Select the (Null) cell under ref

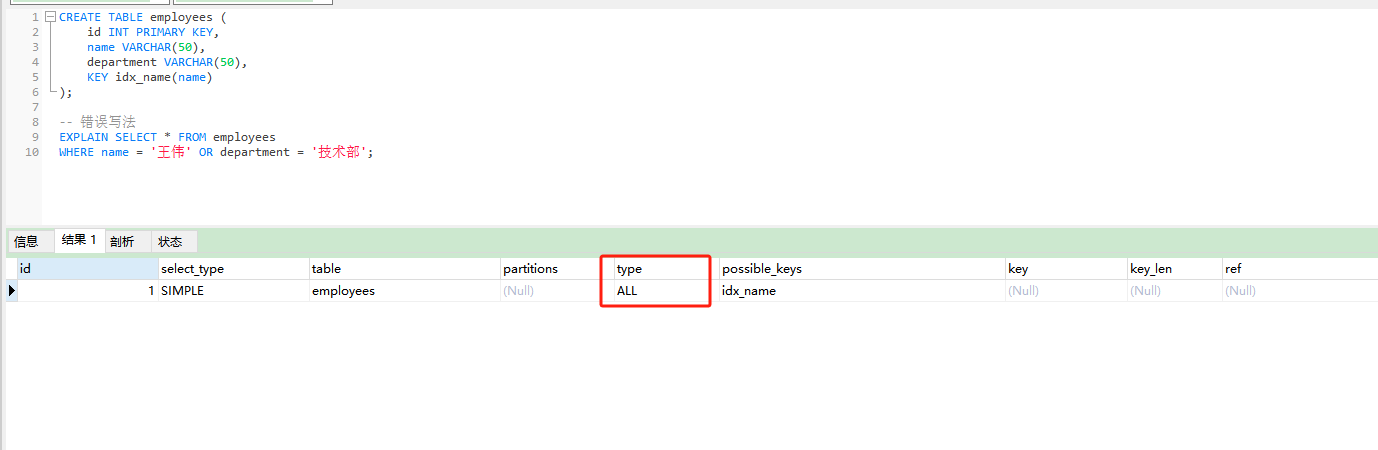pos(1300,291)
